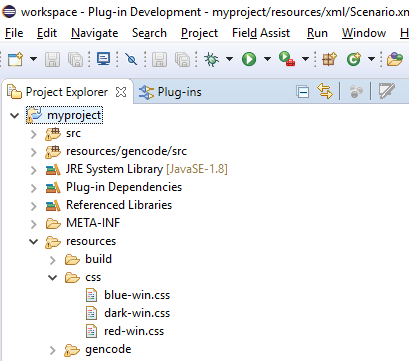The width and height of the screenshot is (409, 361).
Task: Click the New Java Package icon
Action: (329, 59)
